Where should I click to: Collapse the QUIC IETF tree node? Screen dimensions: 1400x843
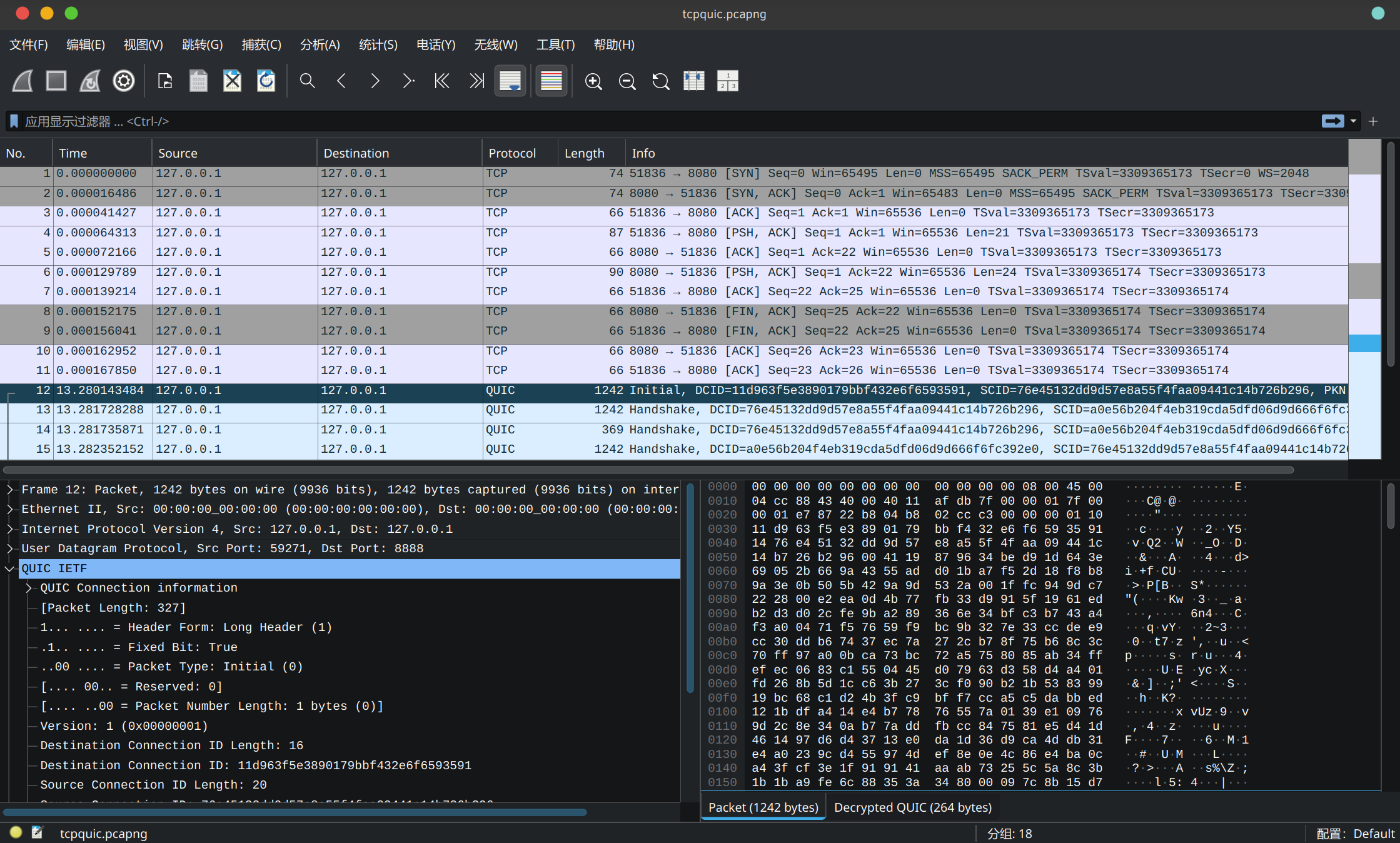coord(10,568)
